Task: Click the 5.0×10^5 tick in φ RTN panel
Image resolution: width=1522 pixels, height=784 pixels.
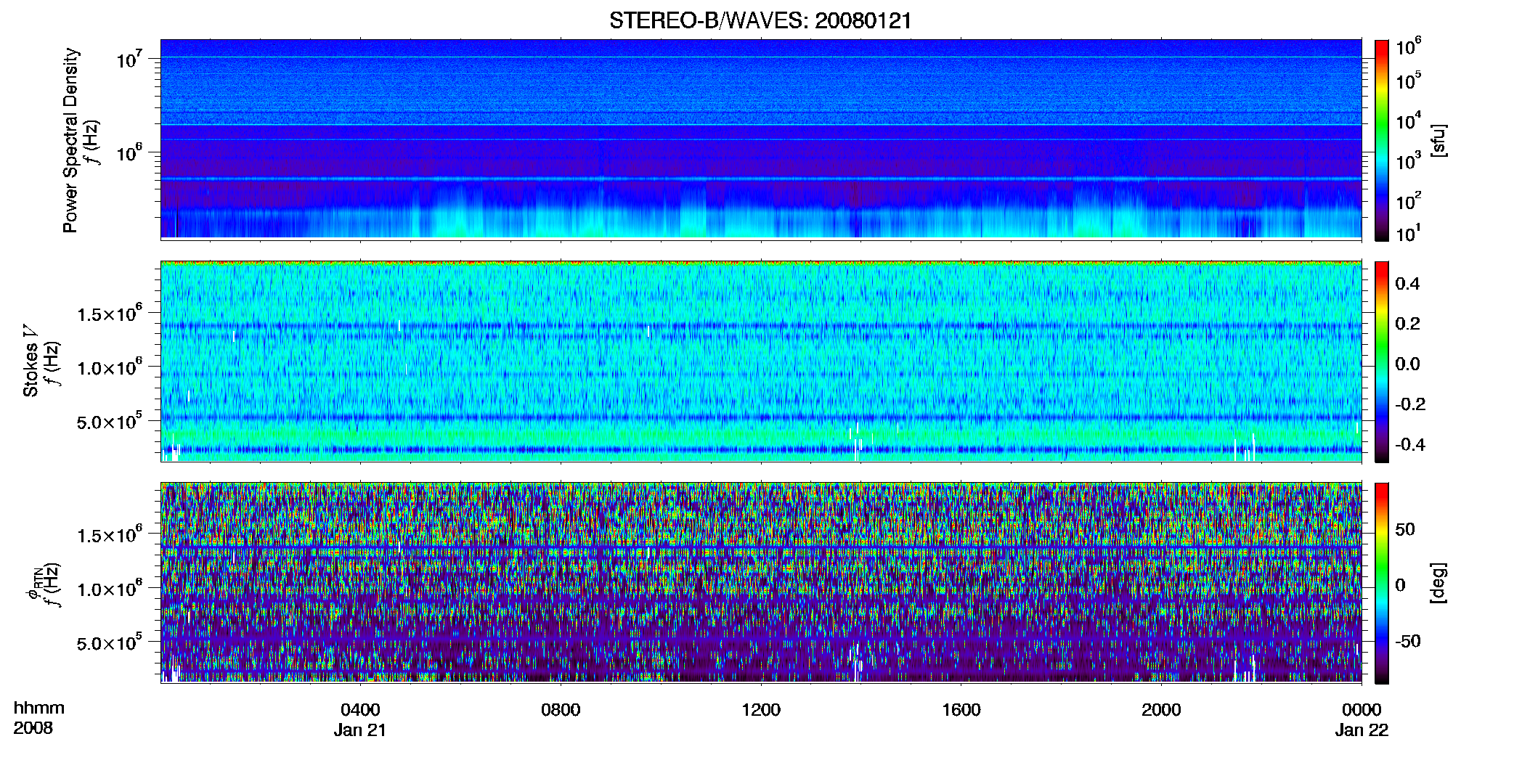Action: 109,642
